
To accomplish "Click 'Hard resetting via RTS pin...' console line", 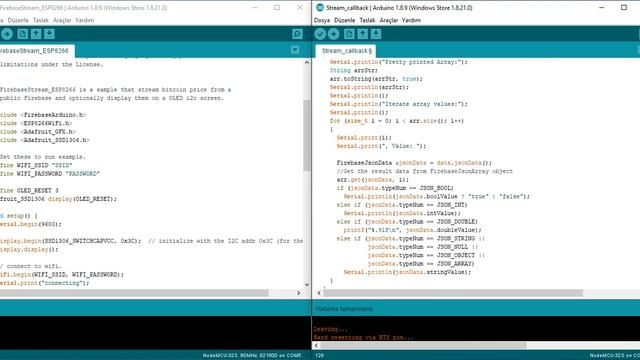I will click(363, 338).
